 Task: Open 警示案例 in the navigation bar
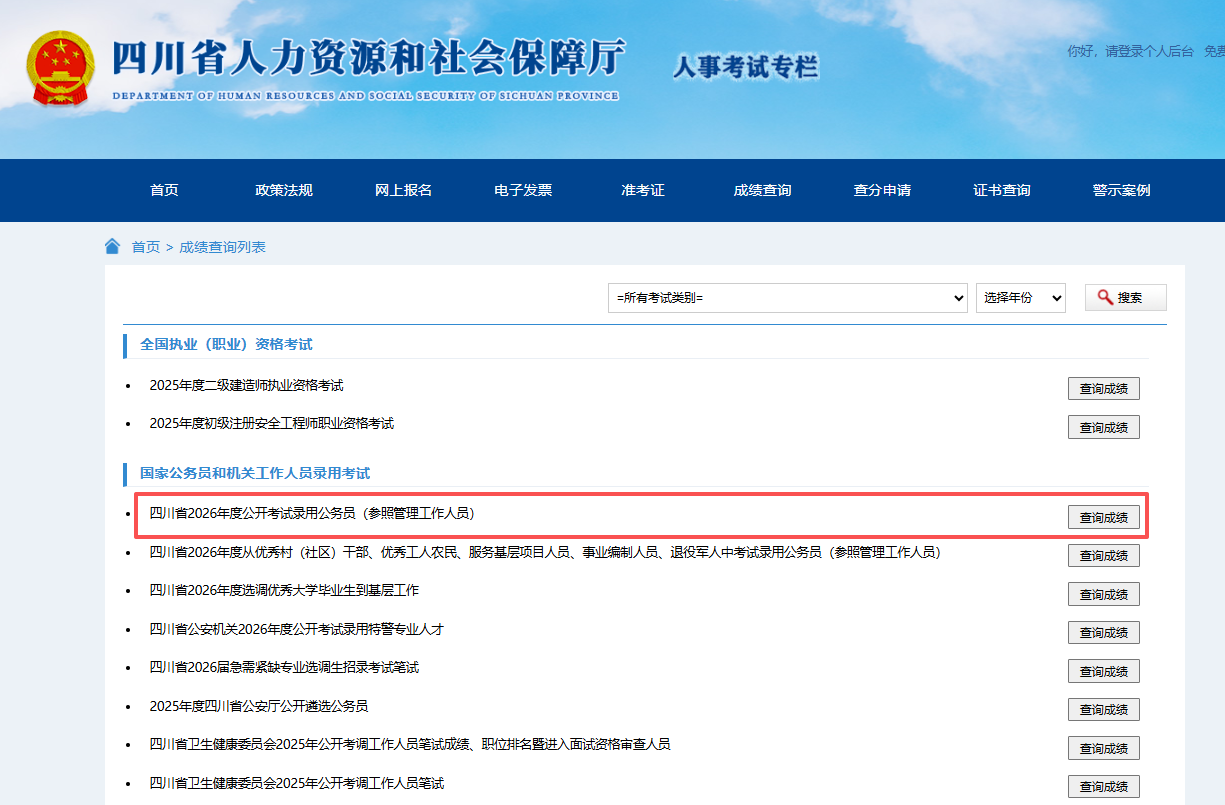[1121, 190]
